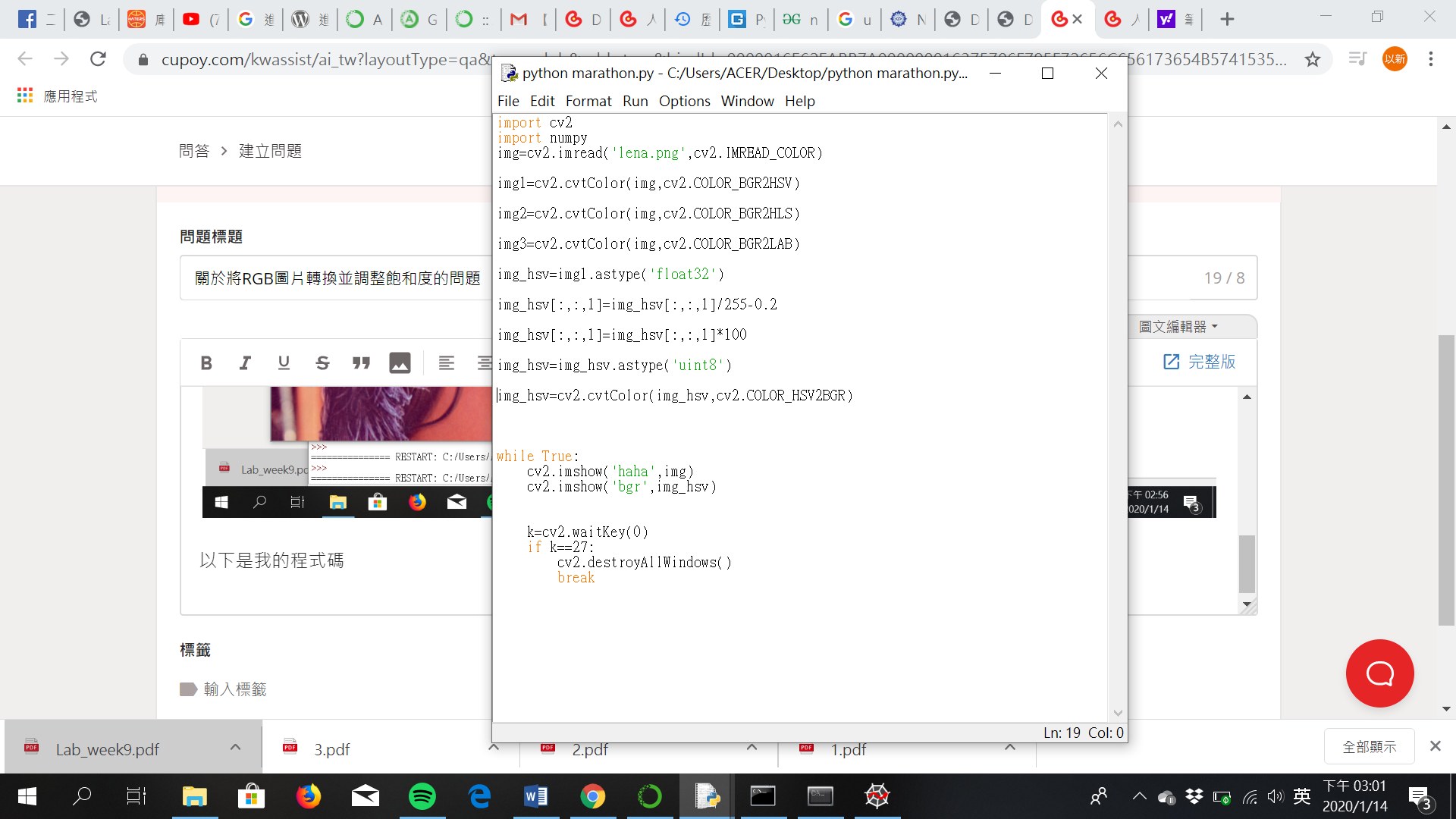Open a new Chrome tab
The image size is (1456, 819).
[1227, 19]
